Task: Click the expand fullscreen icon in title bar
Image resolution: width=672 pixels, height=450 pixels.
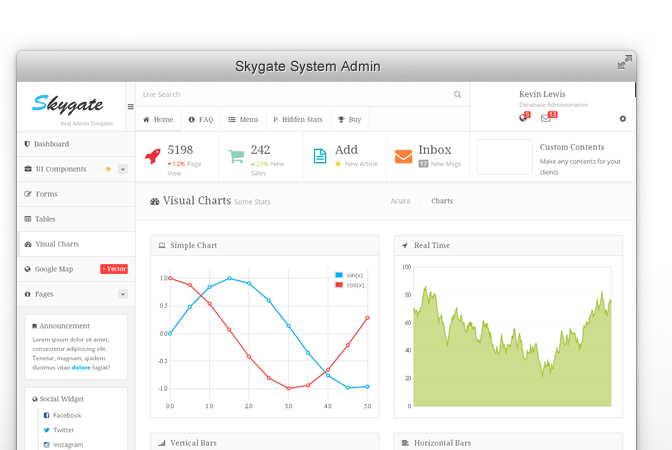Action: (624, 62)
